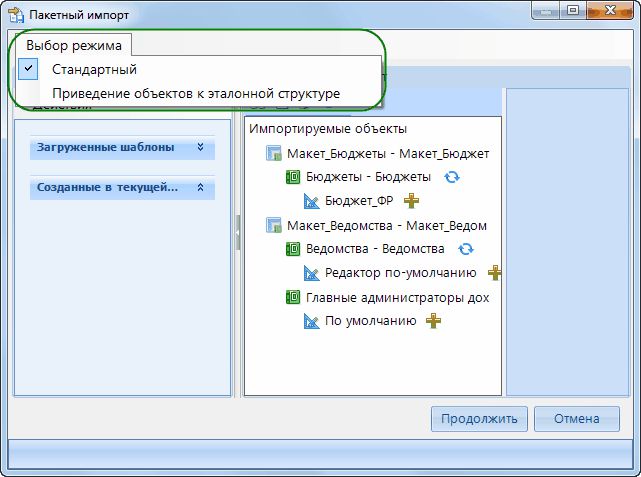Viewport: 641px width, 477px height.
Task: Expand the Загруженные шаблоны section
Action: (x=200, y=147)
